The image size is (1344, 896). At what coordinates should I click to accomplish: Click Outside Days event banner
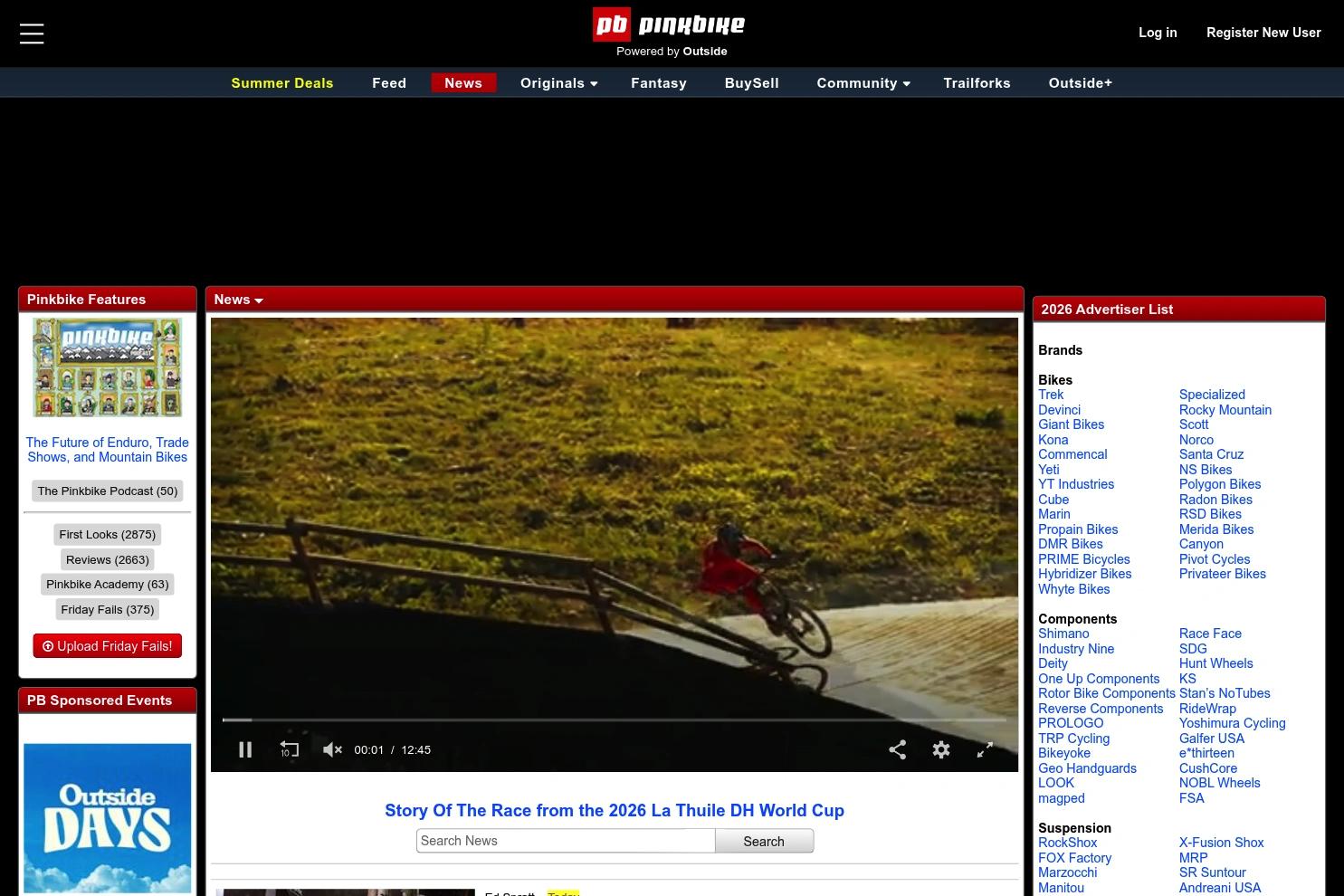[108, 818]
